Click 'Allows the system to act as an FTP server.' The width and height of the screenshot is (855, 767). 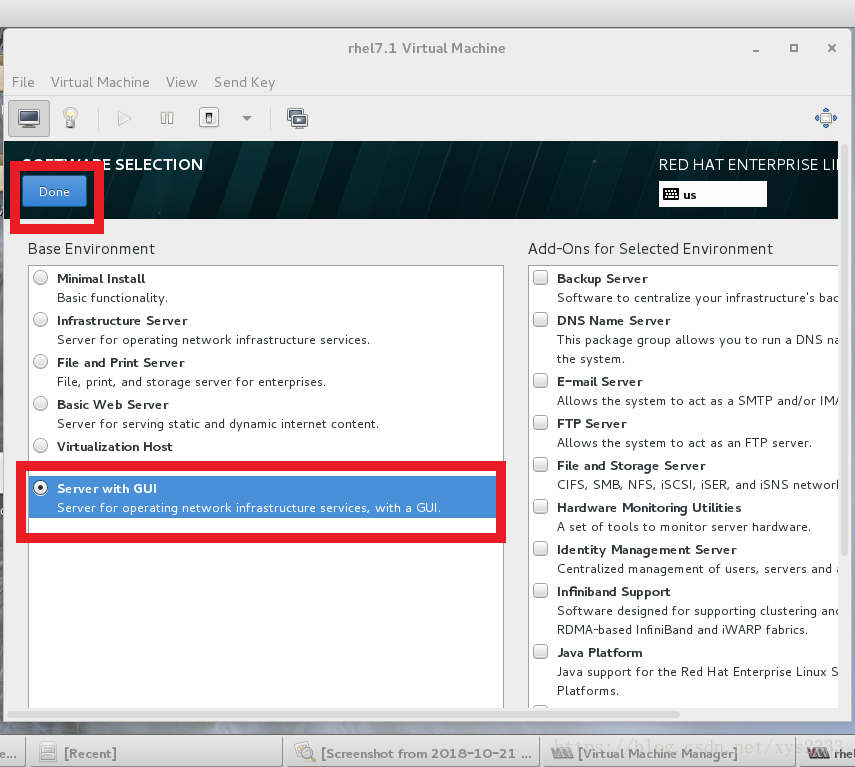coord(684,443)
